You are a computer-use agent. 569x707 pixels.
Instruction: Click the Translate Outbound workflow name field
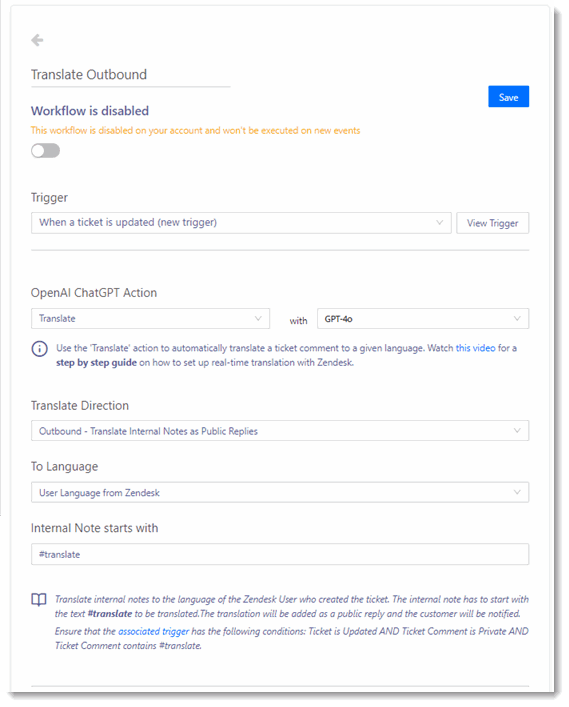click(131, 75)
